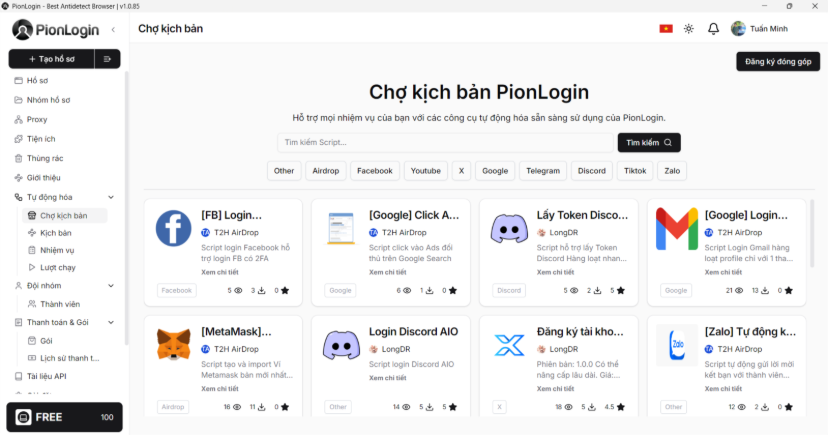Click download icon on FB Login card
828x435 pixels.
click(261, 290)
